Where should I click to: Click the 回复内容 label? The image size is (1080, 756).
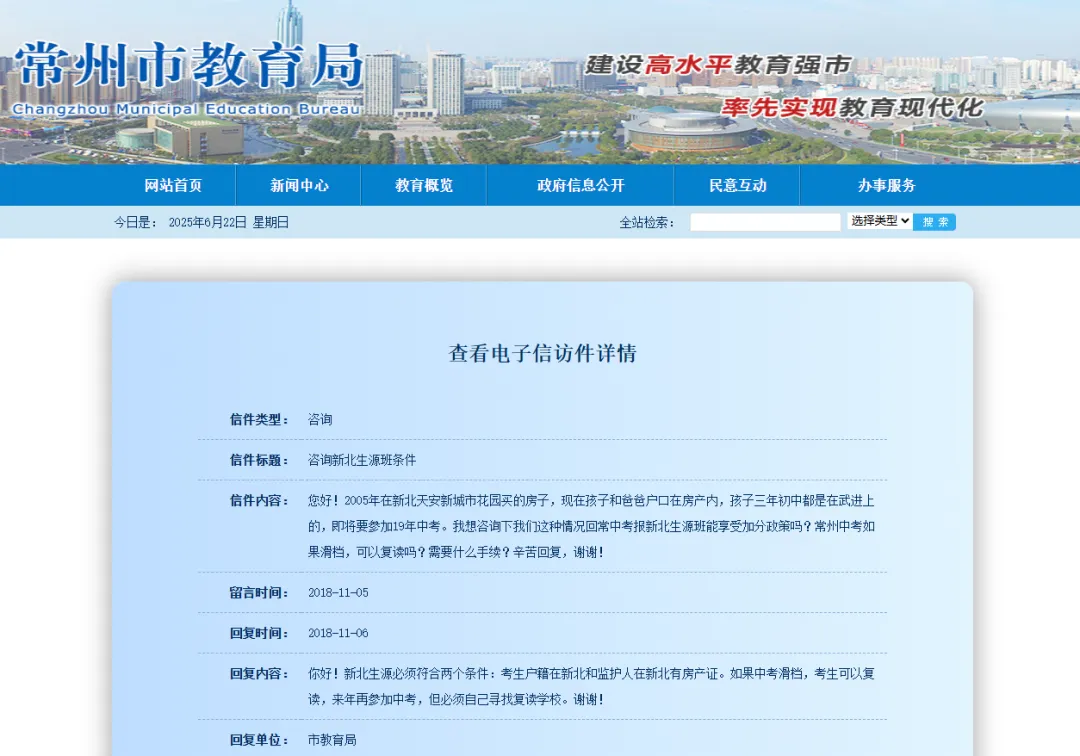259,674
